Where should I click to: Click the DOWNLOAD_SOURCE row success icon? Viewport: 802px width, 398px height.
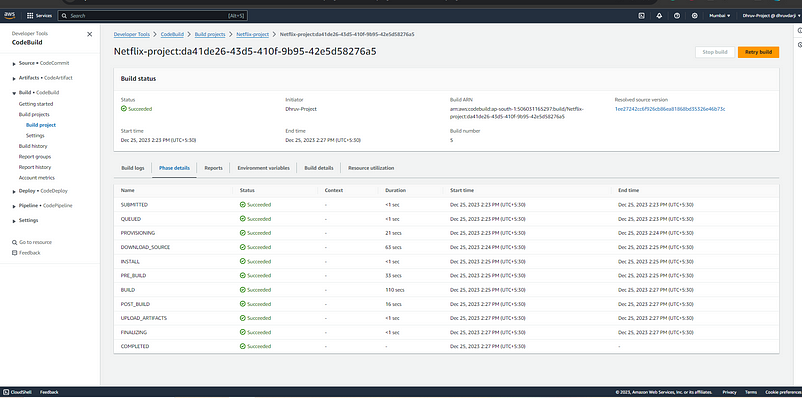(x=242, y=247)
